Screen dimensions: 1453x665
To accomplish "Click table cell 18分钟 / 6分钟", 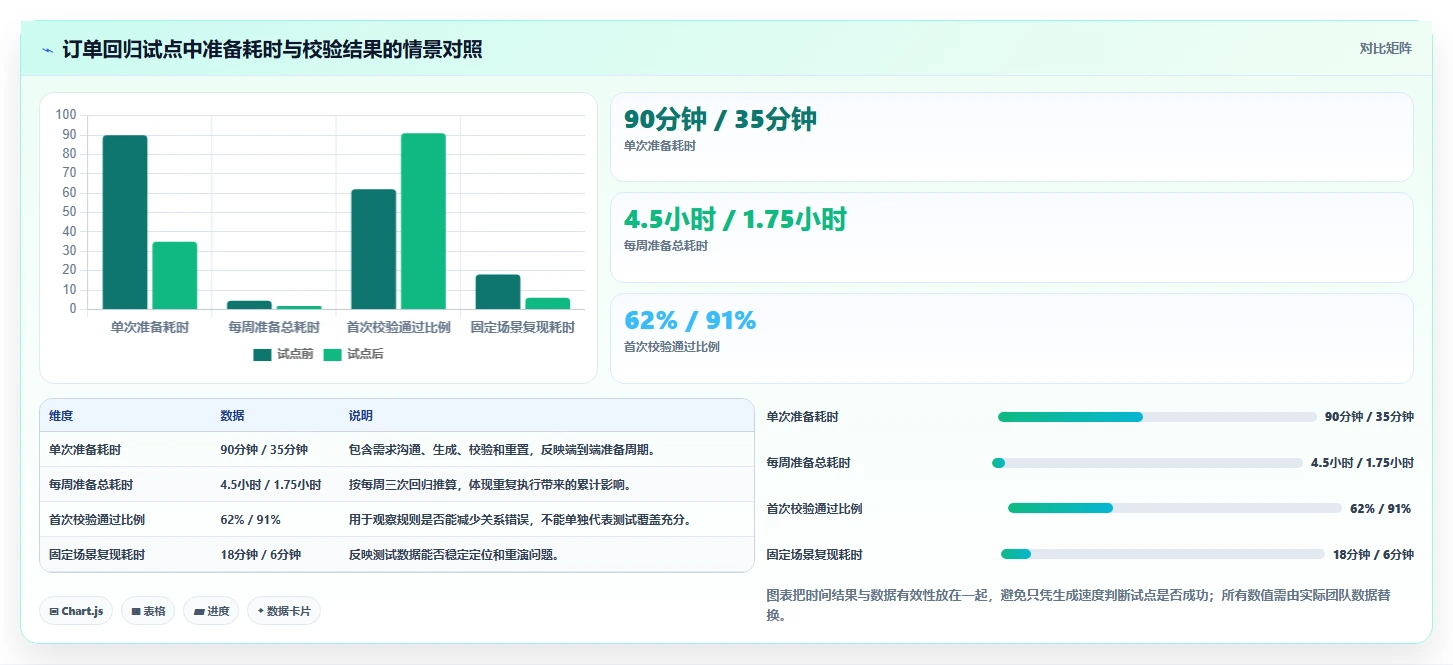I will click(x=261, y=555).
